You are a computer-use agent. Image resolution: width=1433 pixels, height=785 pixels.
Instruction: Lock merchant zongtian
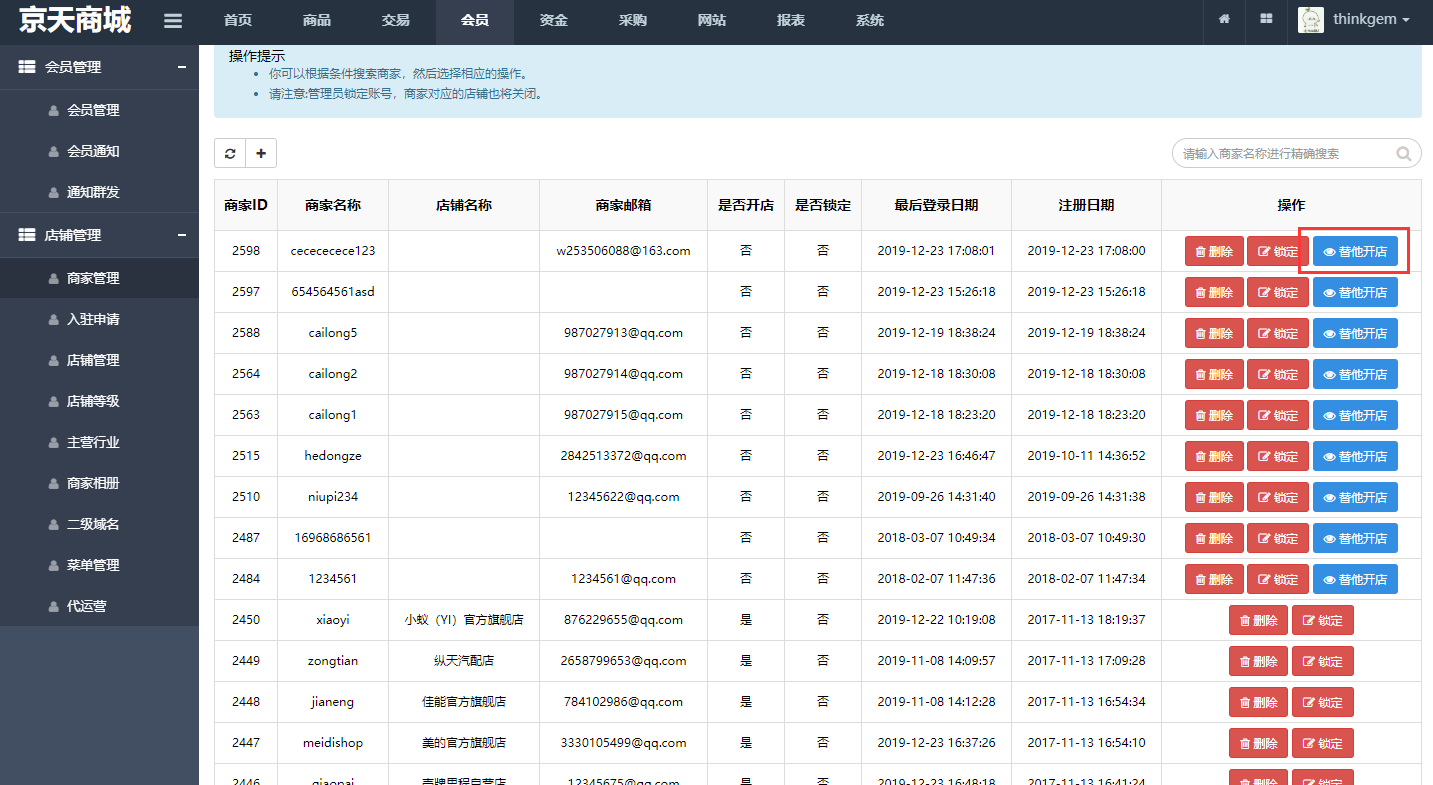click(x=1323, y=661)
